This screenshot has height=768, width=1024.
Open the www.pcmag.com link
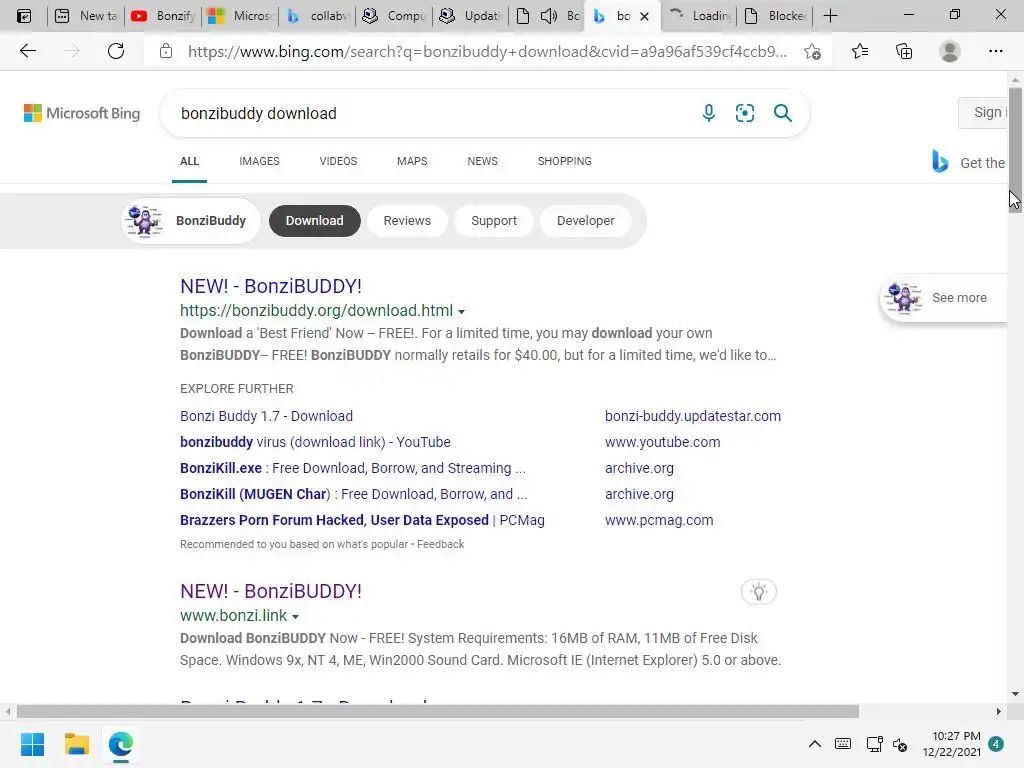(x=659, y=520)
